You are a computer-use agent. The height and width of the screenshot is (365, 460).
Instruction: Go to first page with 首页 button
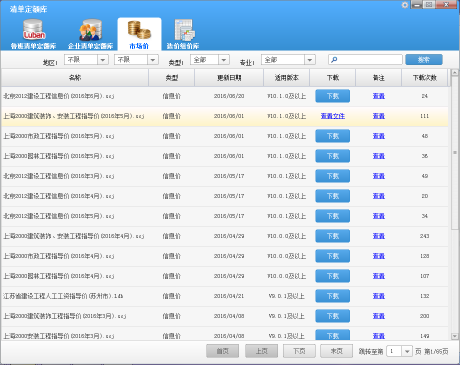point(222,351)
